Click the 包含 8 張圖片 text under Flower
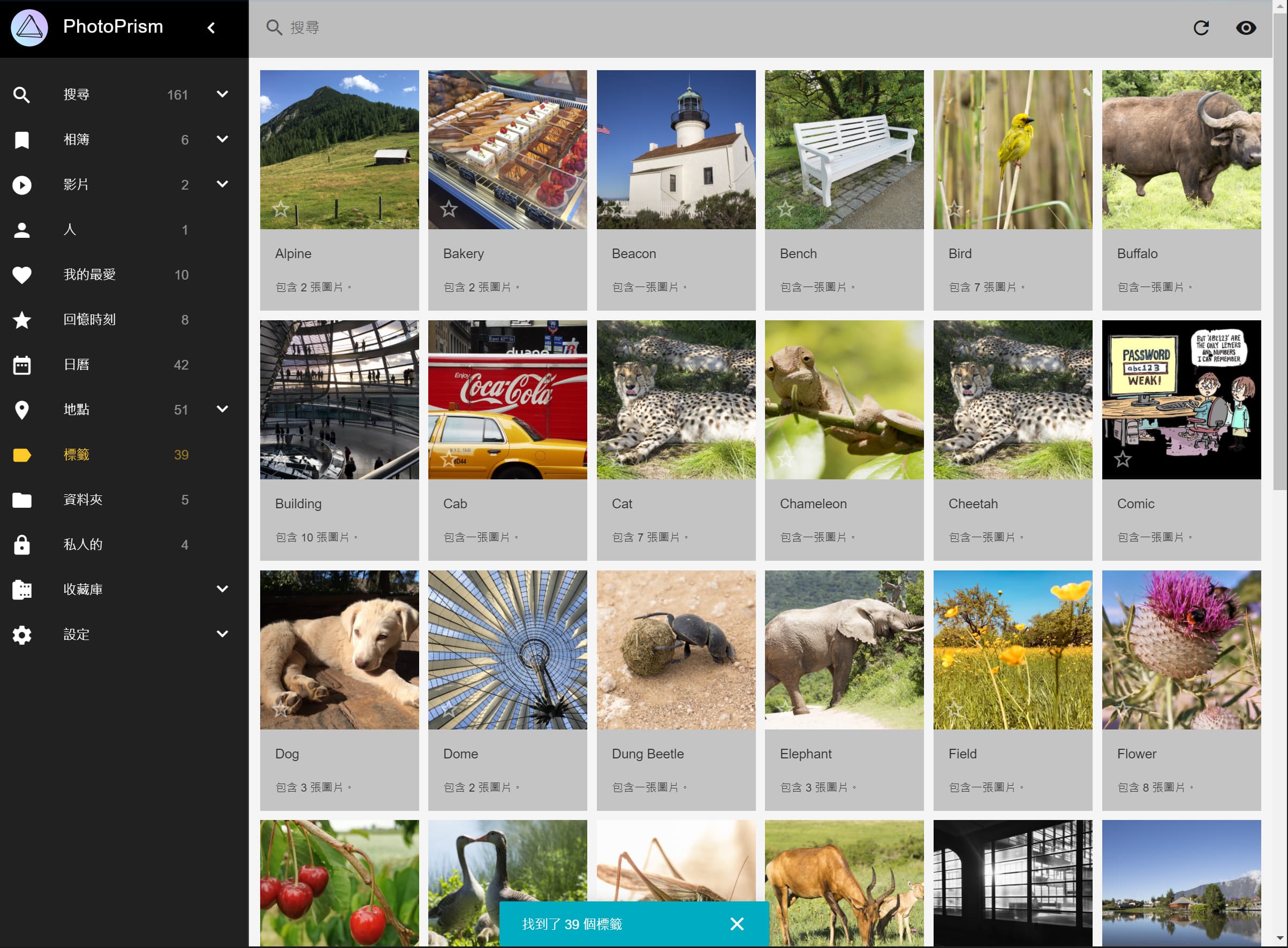 point(1155,787)
